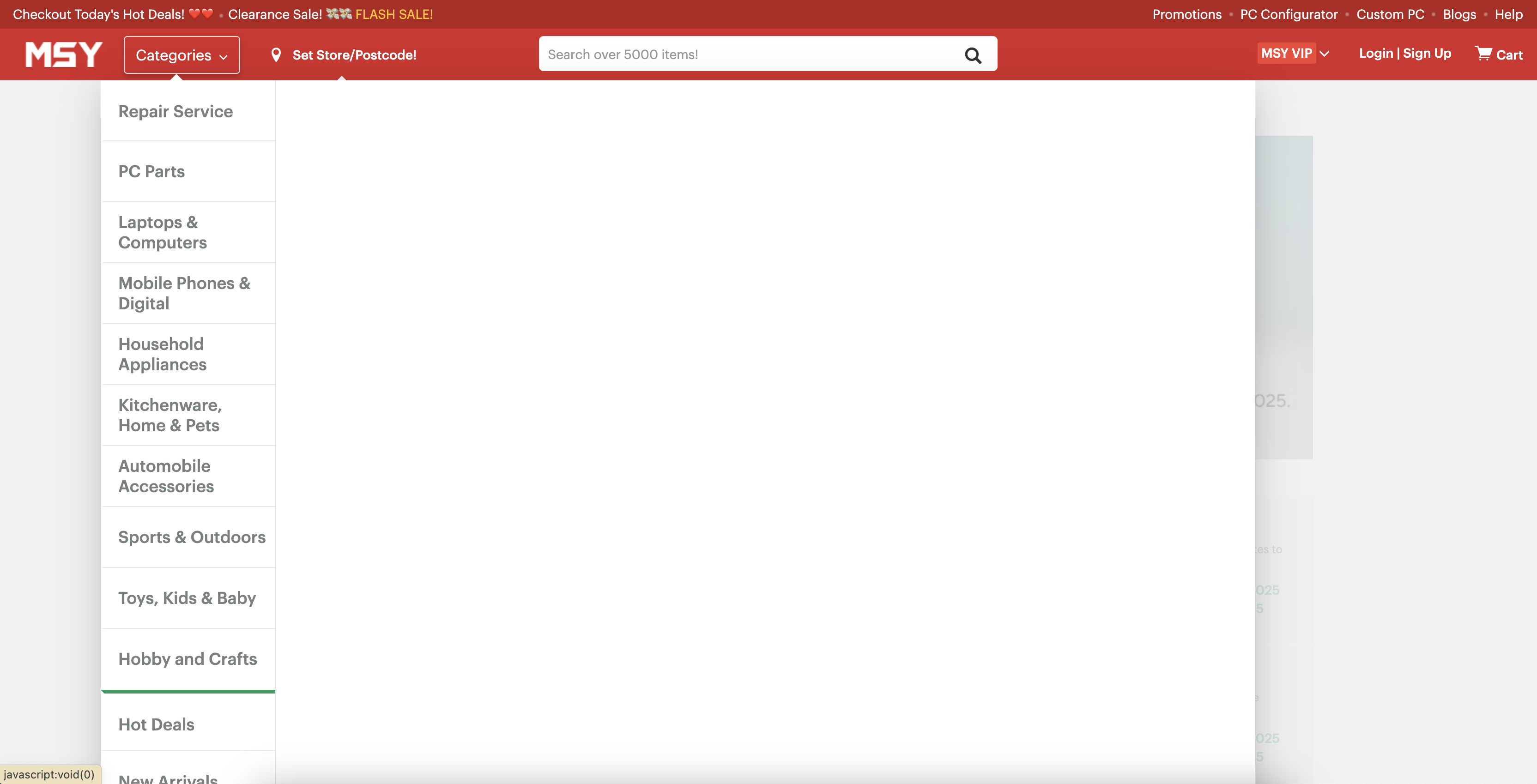1537x784 pixels.
Task: Select Repair Service category
Action: point(175,111)
